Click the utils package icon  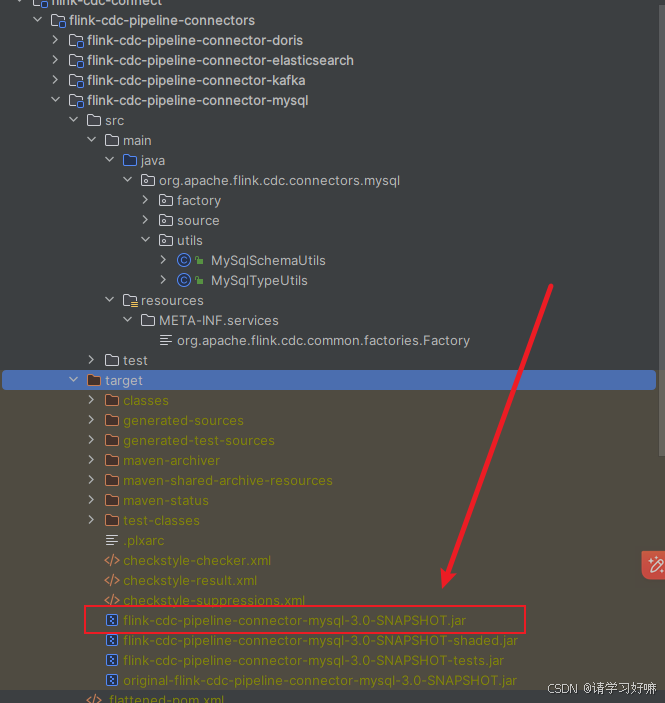pyautogui.click(x=165, y=240)
